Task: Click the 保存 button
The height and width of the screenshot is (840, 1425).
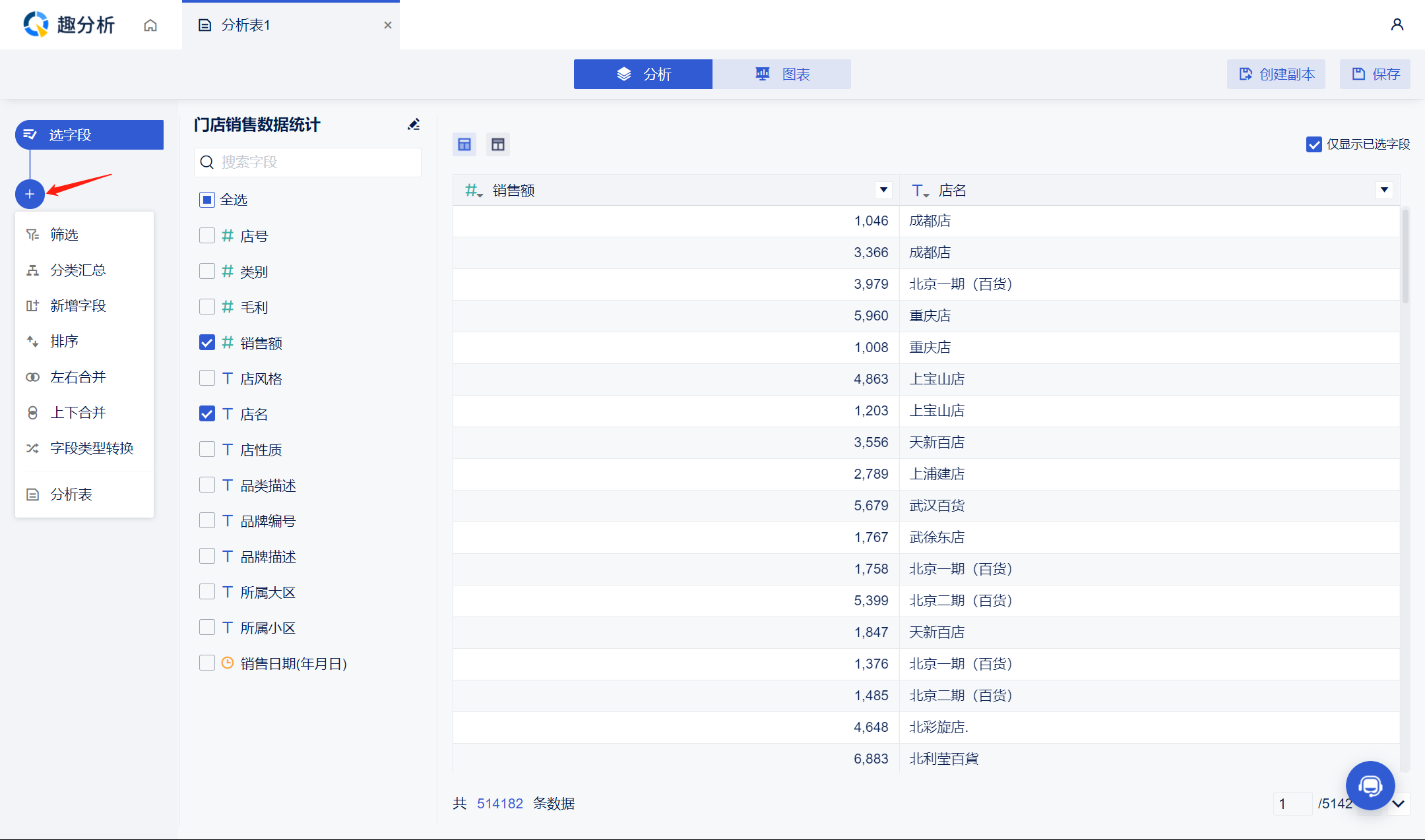Action: click(x=1376, y=74)
